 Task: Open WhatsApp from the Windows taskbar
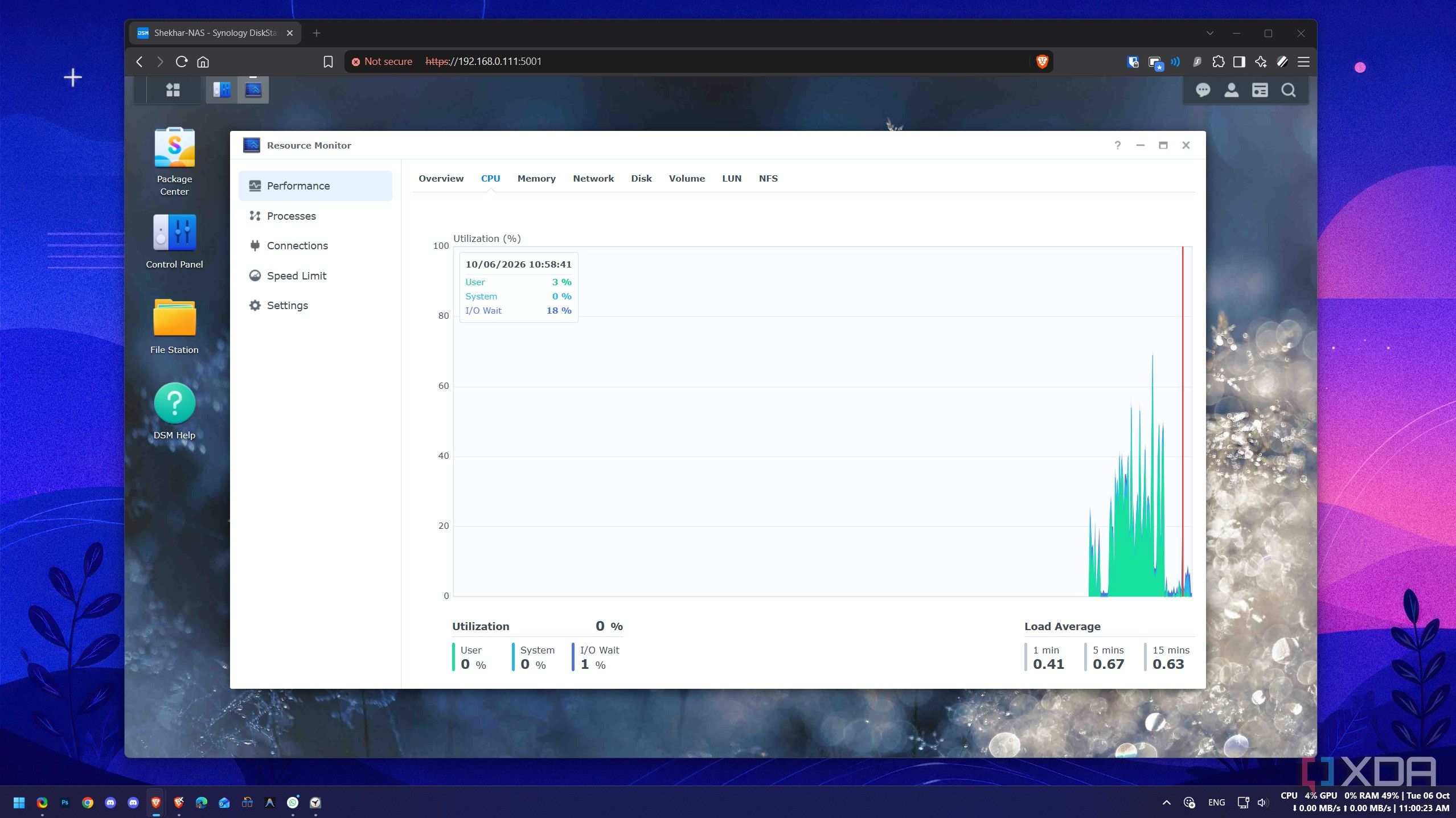(x=293, y=802)
